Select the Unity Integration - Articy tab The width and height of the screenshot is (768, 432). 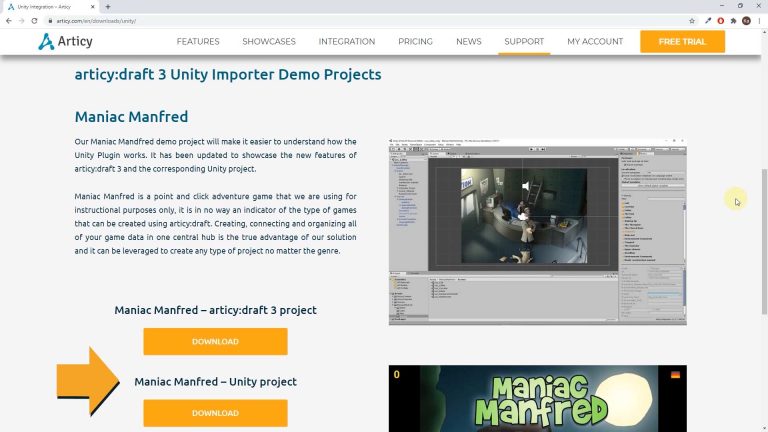pyautogui.click(x=49, y=7)
